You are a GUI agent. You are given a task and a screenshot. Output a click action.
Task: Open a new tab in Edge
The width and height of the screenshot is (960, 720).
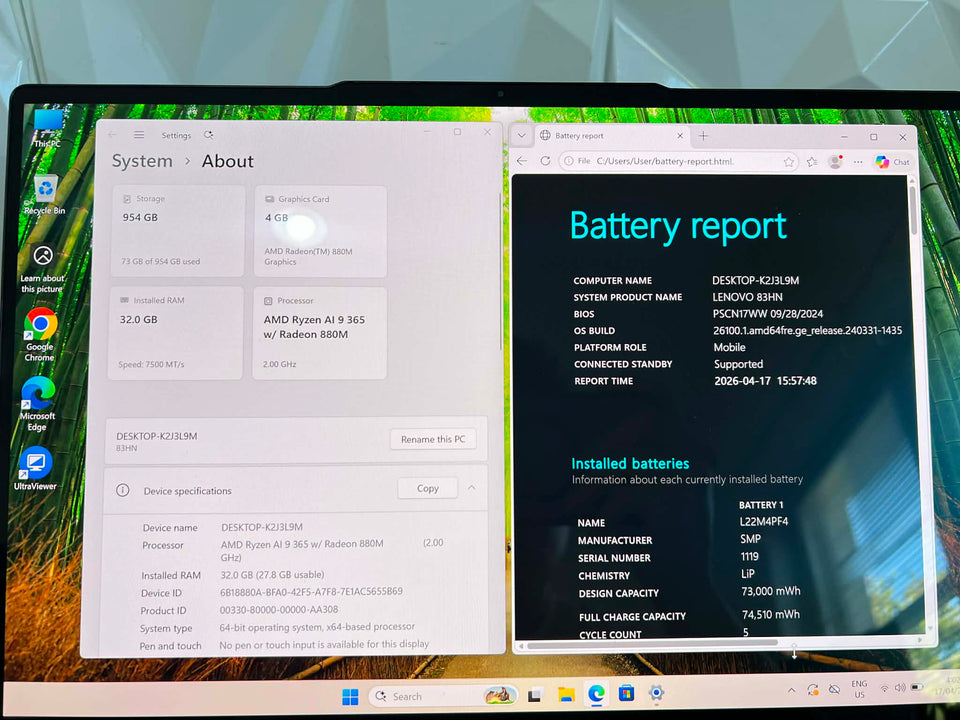click(703, 136)
